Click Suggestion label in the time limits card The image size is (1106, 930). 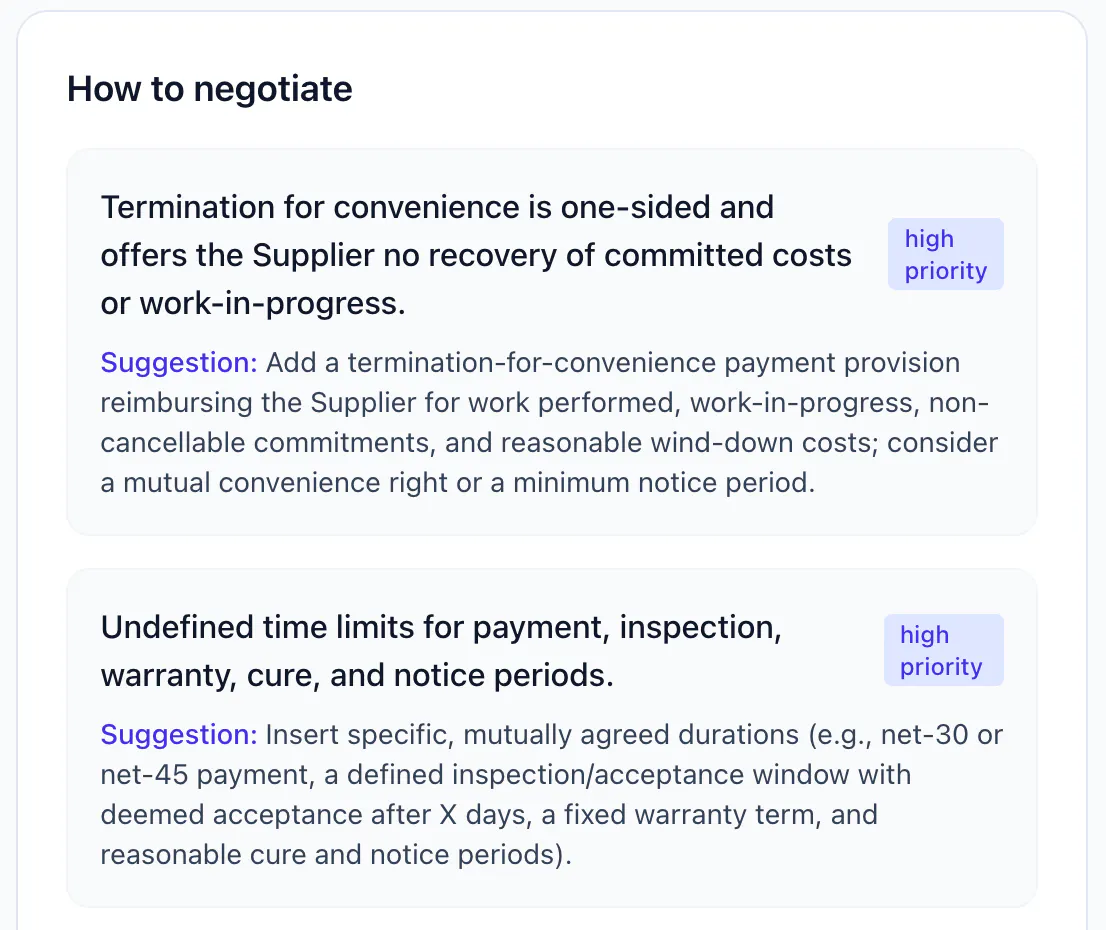(x=179, y=735)
